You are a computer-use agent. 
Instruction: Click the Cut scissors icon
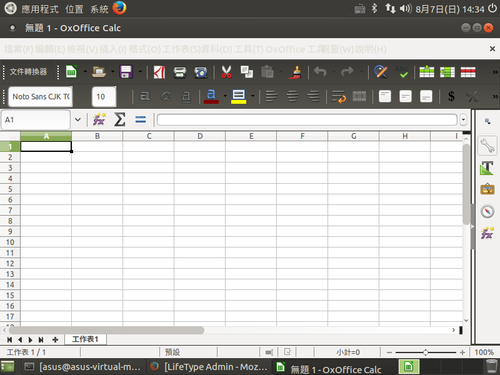pos(226,72)
